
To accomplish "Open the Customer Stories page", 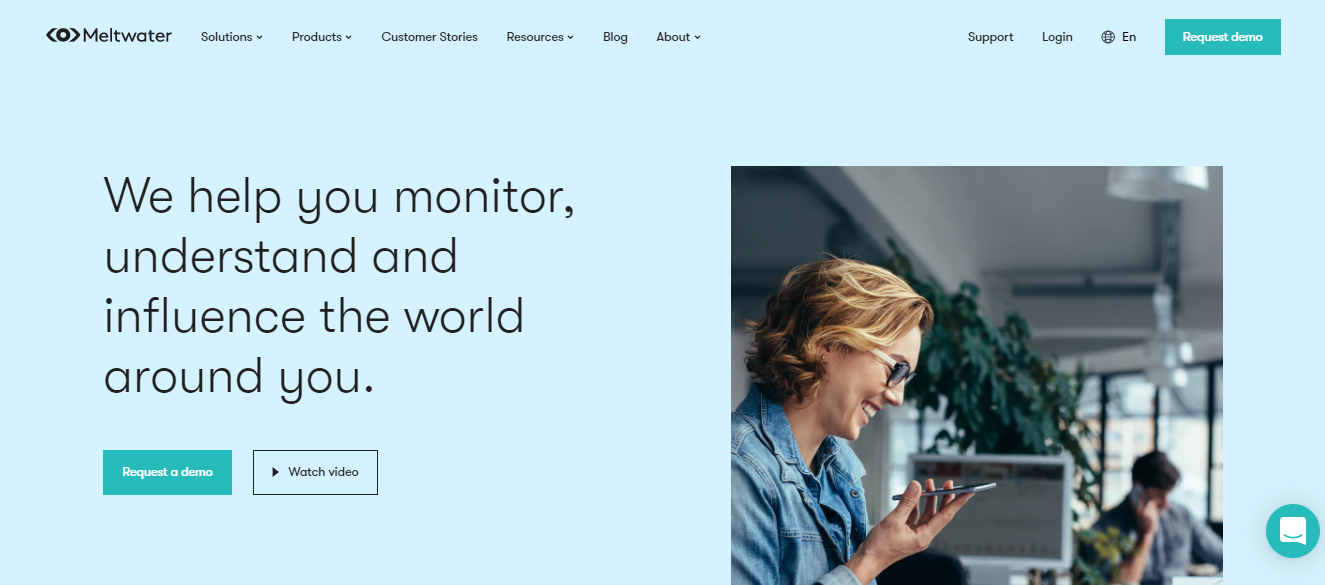I will tap(429, 37).
